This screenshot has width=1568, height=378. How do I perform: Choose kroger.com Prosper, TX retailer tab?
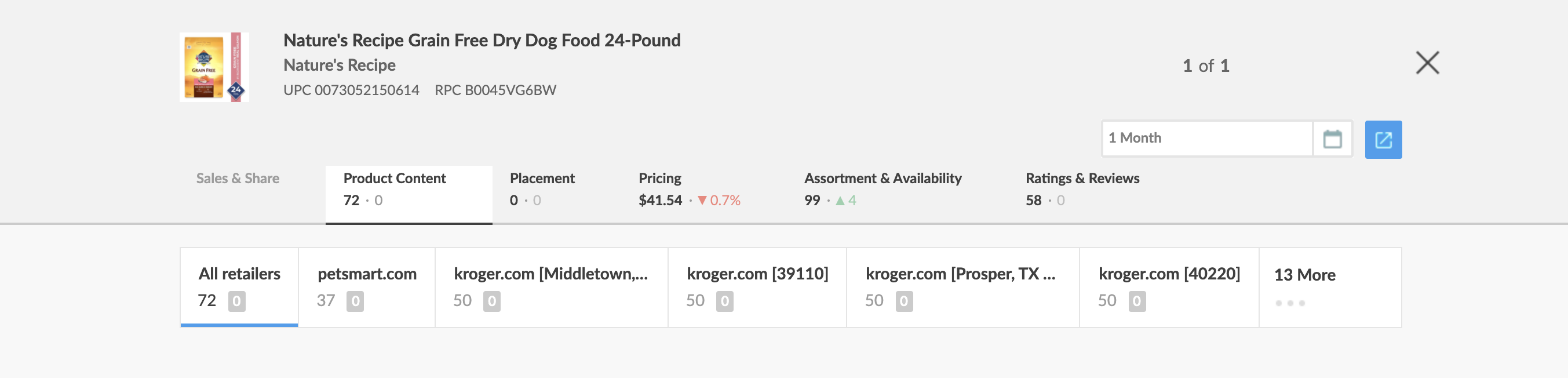(x=962, y=287)
